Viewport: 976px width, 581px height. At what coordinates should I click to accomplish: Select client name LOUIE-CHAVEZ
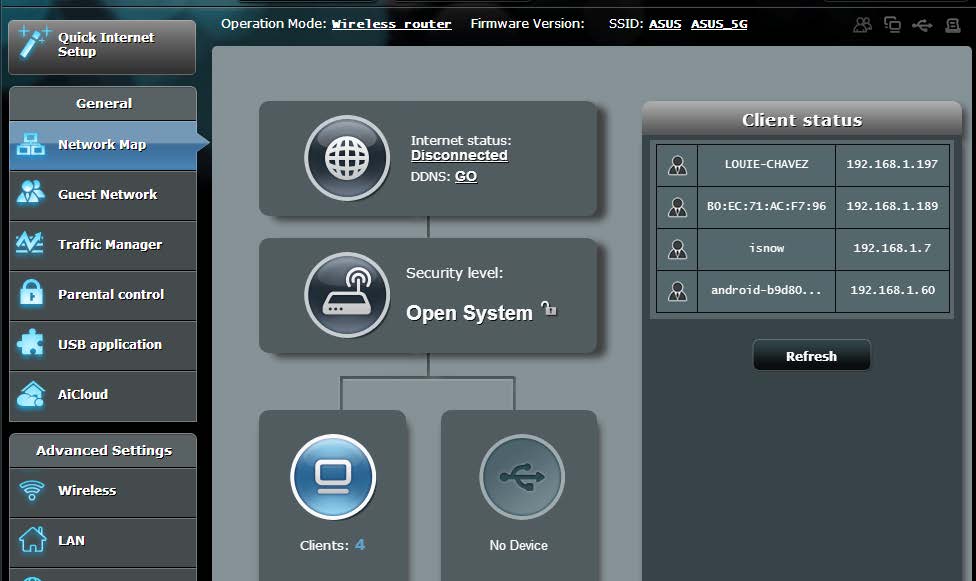tap(766, 164)
